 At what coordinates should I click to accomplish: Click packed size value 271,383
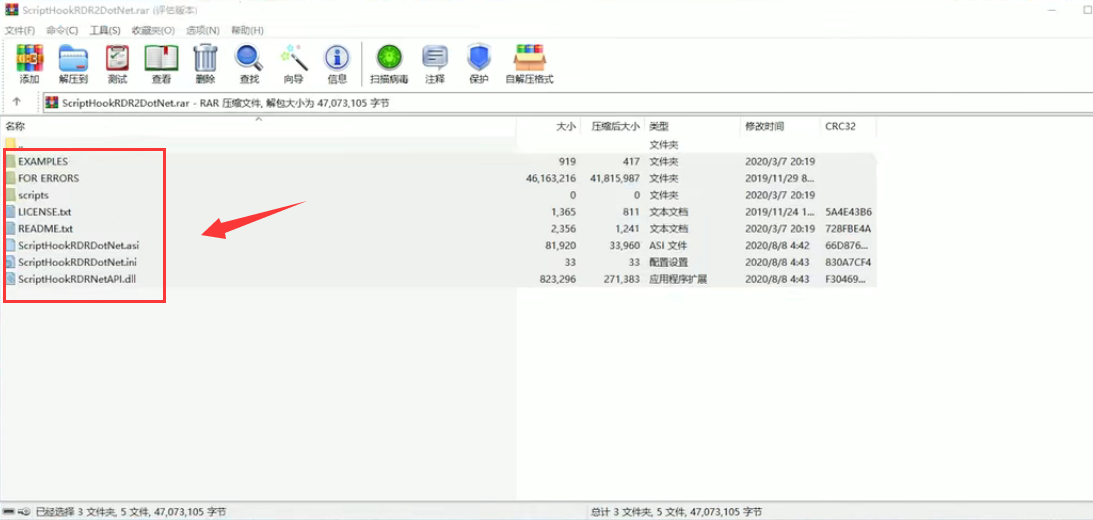point(622,280)
